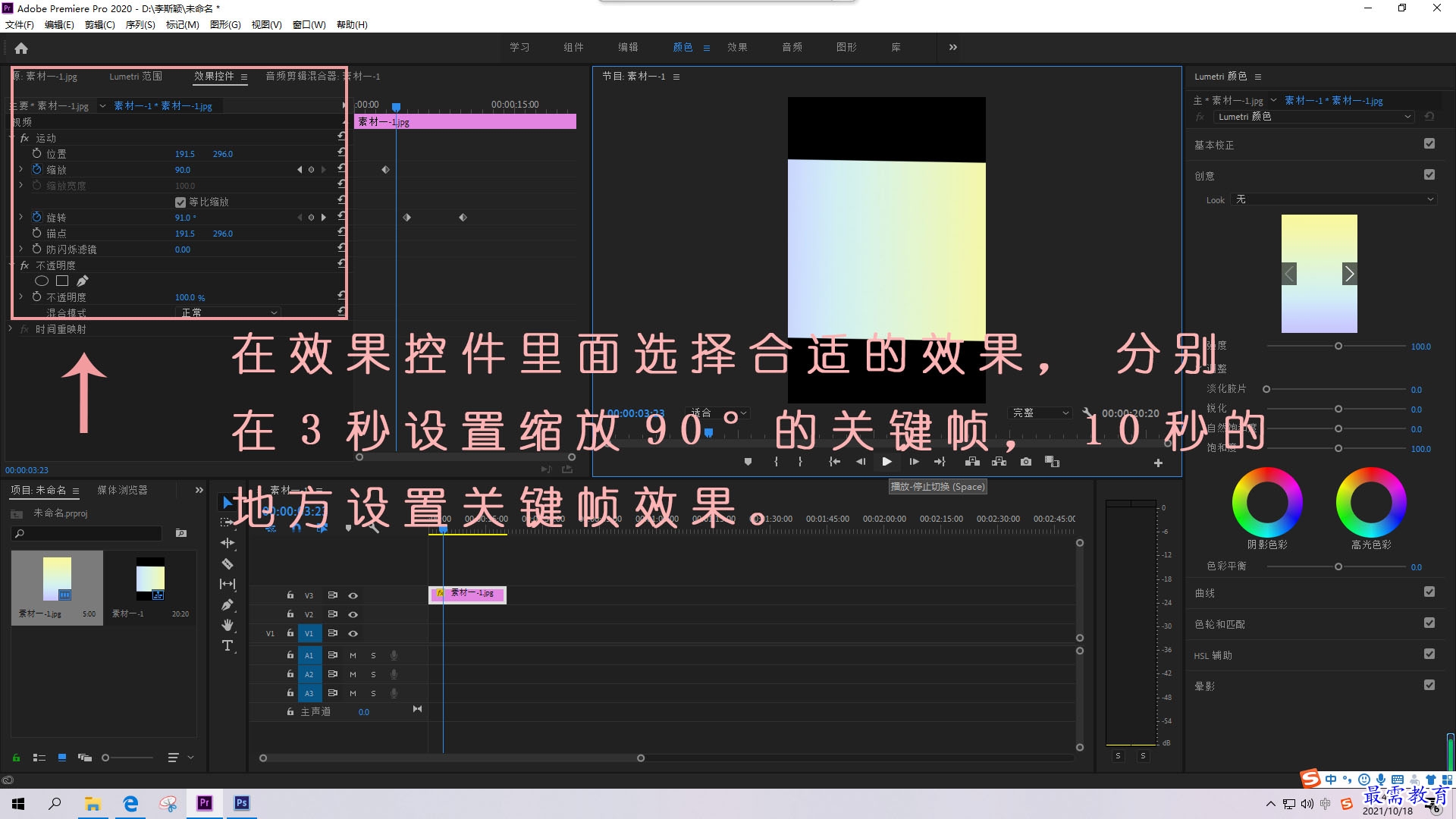Toggle animation stopwatch for 位置

(36, 153)
